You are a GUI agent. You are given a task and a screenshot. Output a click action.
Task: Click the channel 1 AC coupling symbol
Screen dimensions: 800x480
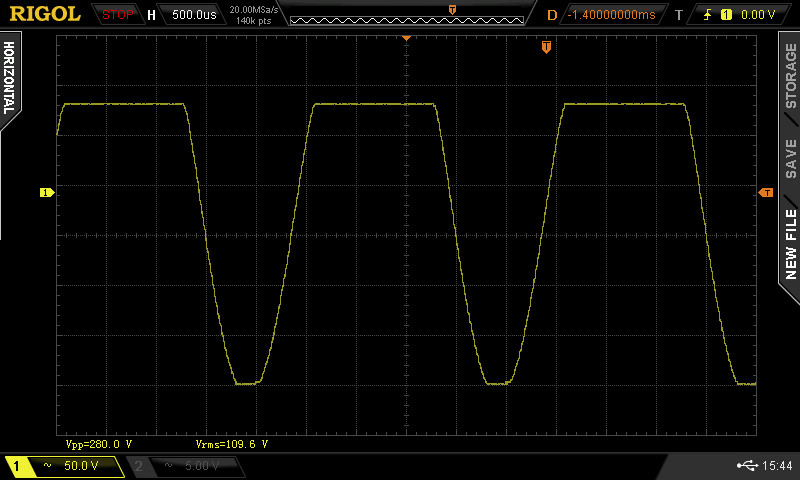(47, 465)
